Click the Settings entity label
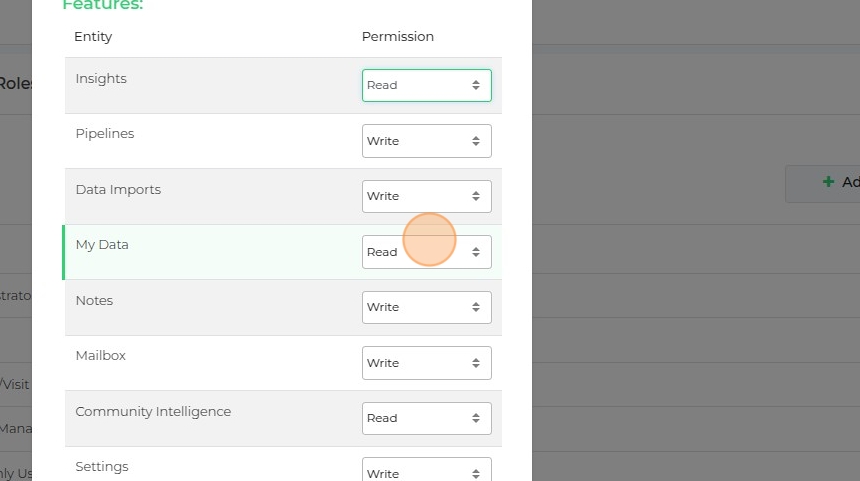This screenshot has width=860, height=481. (102, 467)
